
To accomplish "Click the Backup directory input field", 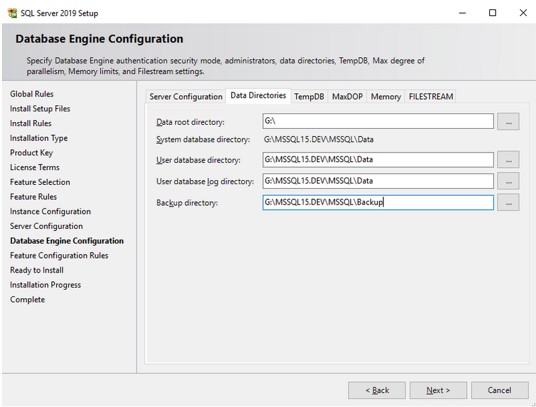I will [x=378, y=202].
